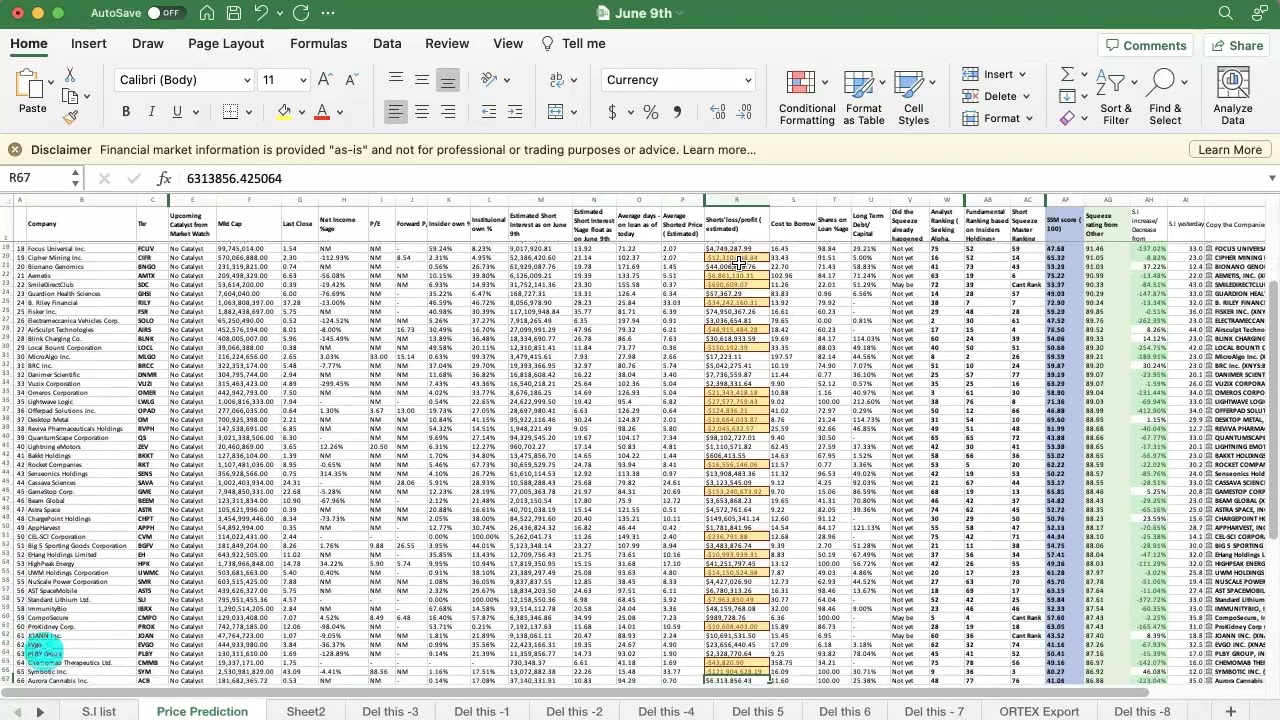
Task: Toggle top vertical alignment
Action: click(396, 80)
